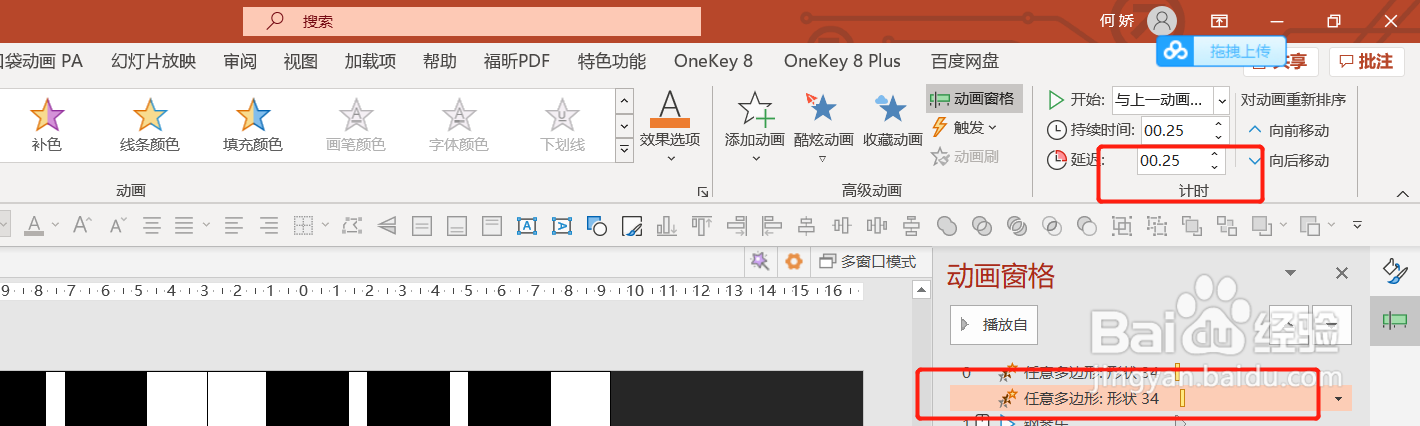The image size is (1420, 426).
Task: Click the 搜索 search box
Action: coord(472,21)
